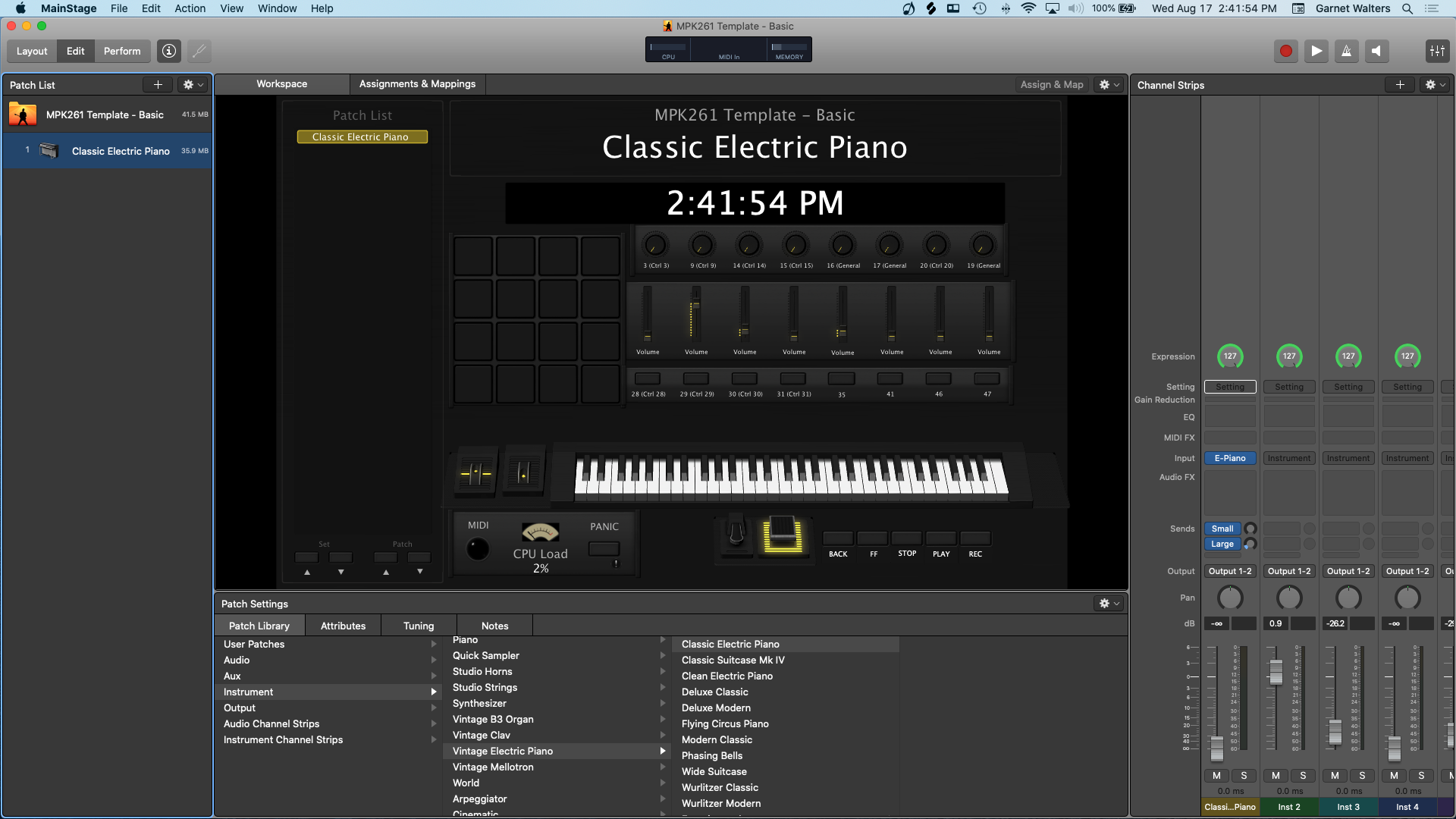Open Patch List gear dropdown menu
Image resolution: width=1456 pixels, height=819 pixels.
(x=193, y=85)
